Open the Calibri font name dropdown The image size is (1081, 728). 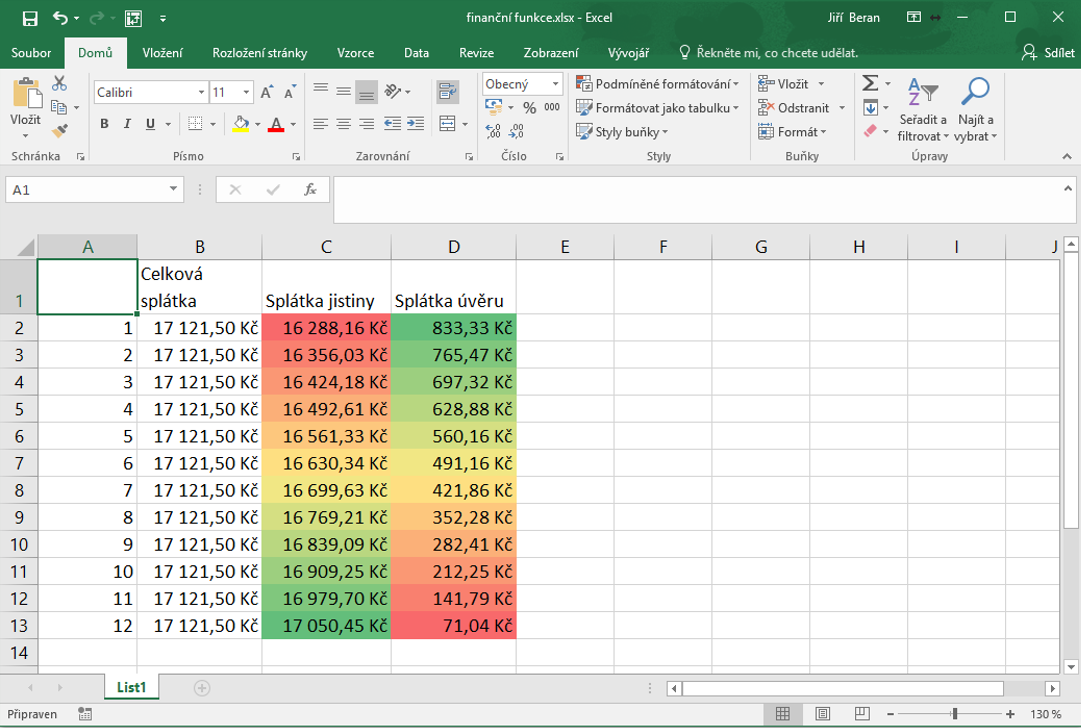click(201, 92)
